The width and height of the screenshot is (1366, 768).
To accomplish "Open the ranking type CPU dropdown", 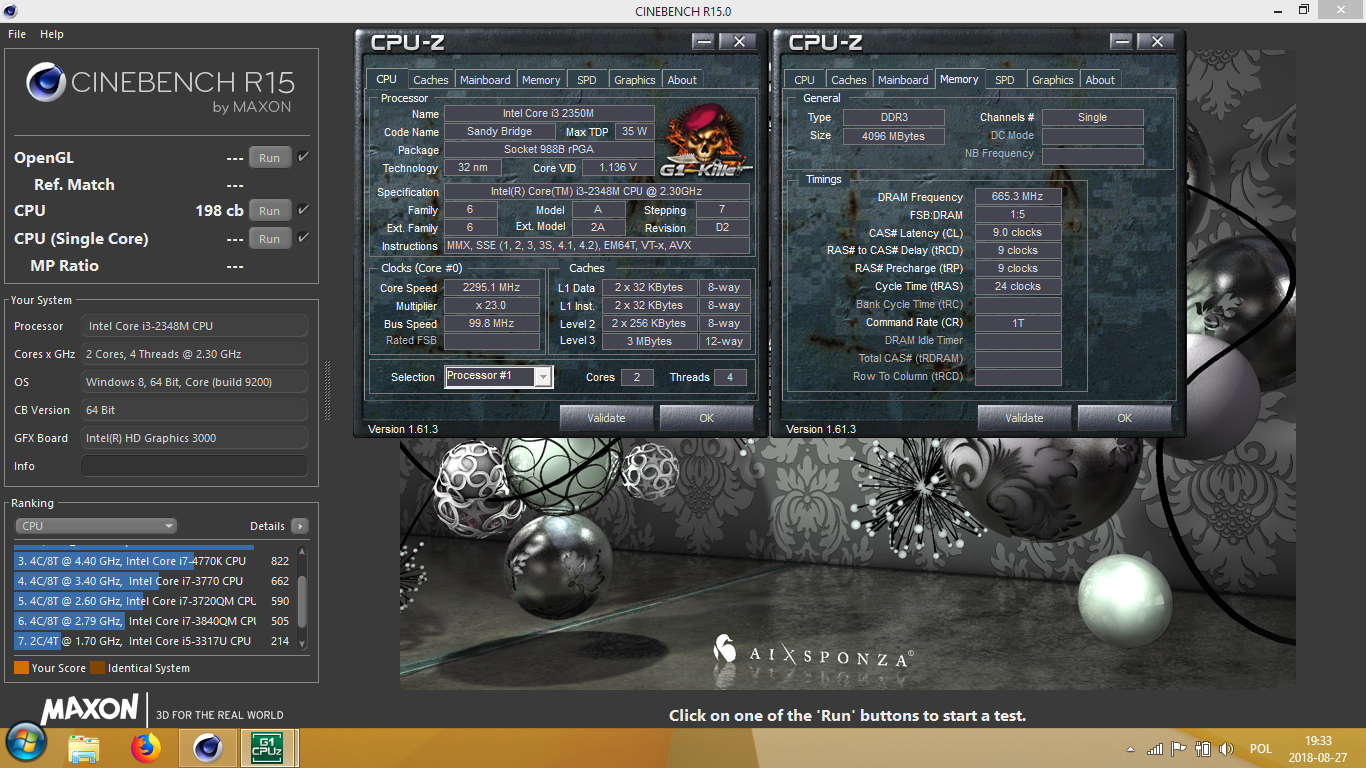I will [96, 526].
